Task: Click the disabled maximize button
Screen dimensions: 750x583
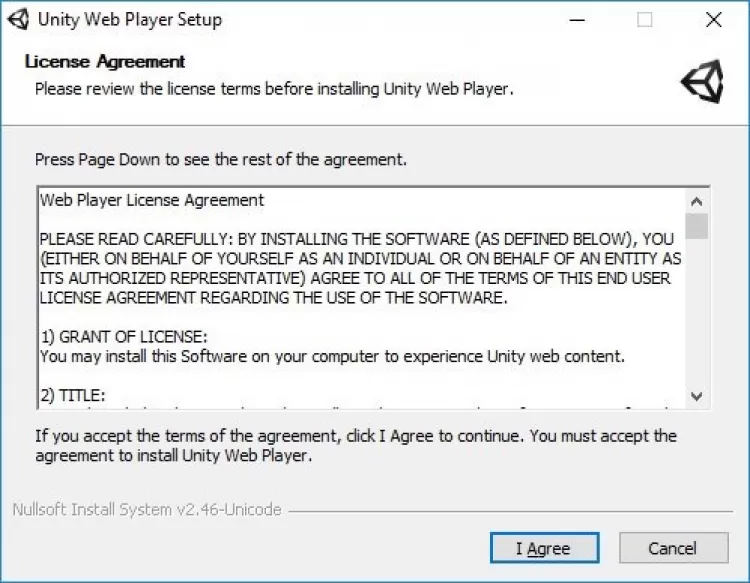Action: (x=645, y=19)
